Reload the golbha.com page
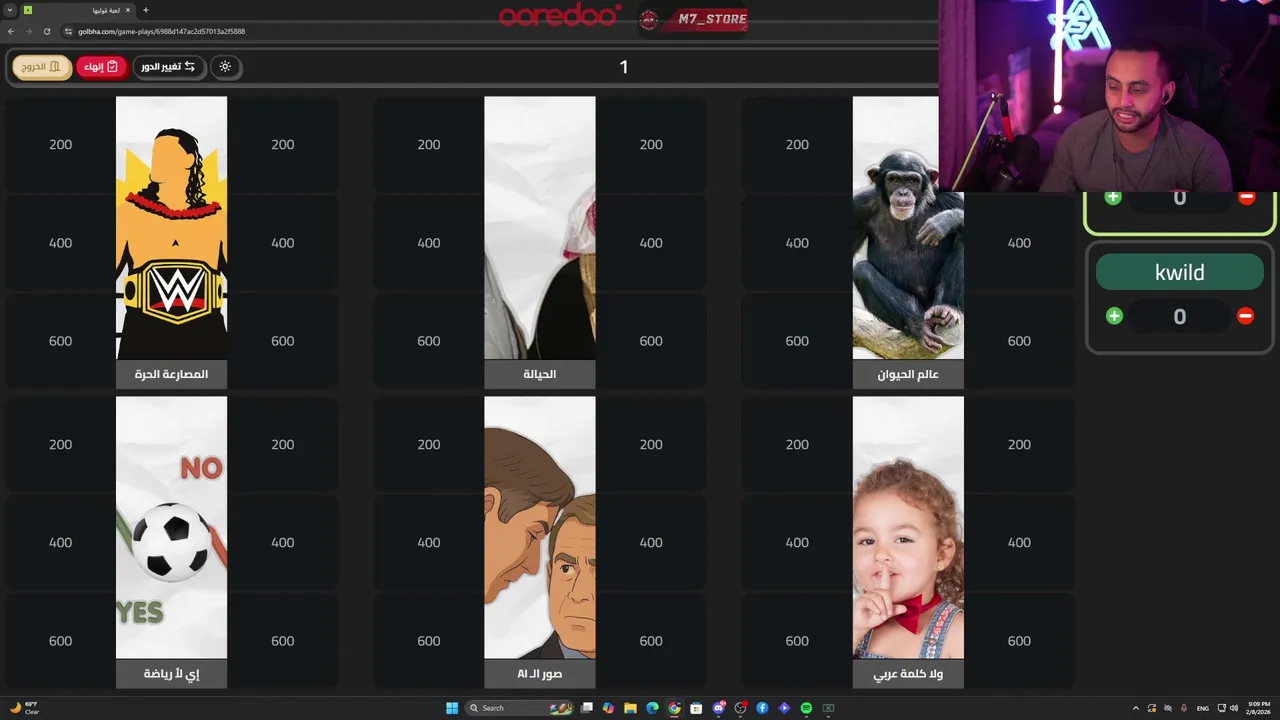 click(46, 31)
